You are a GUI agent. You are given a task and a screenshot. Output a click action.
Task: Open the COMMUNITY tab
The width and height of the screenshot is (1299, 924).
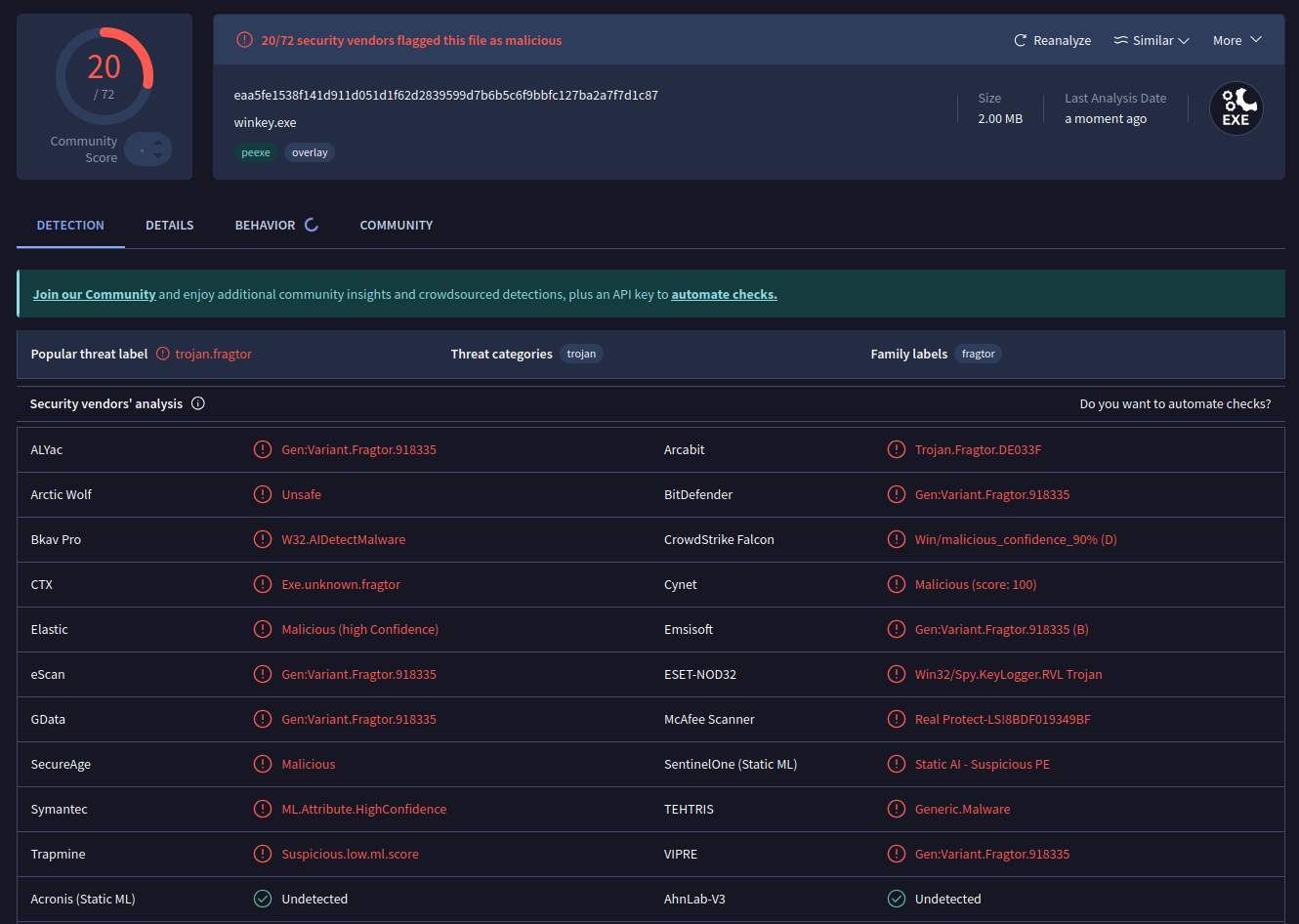click(x=396, y=226)
